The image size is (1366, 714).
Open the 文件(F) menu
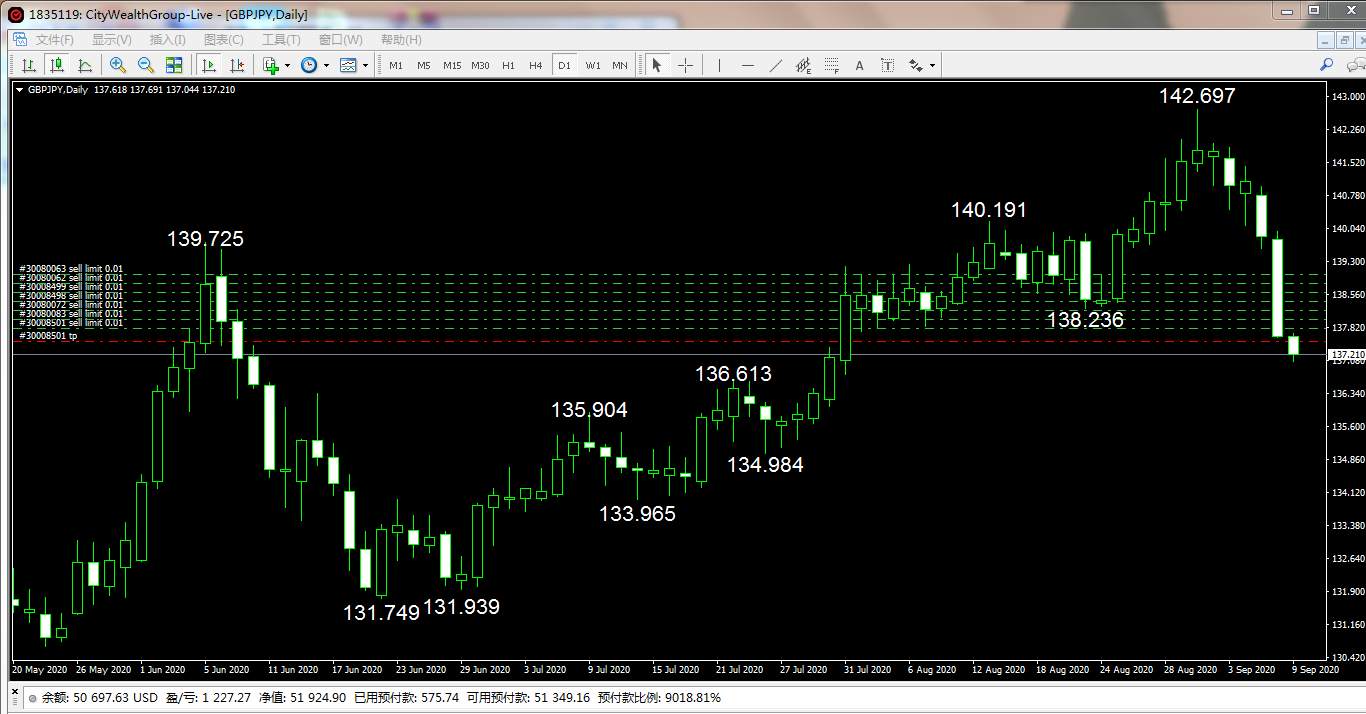[55, 40]
